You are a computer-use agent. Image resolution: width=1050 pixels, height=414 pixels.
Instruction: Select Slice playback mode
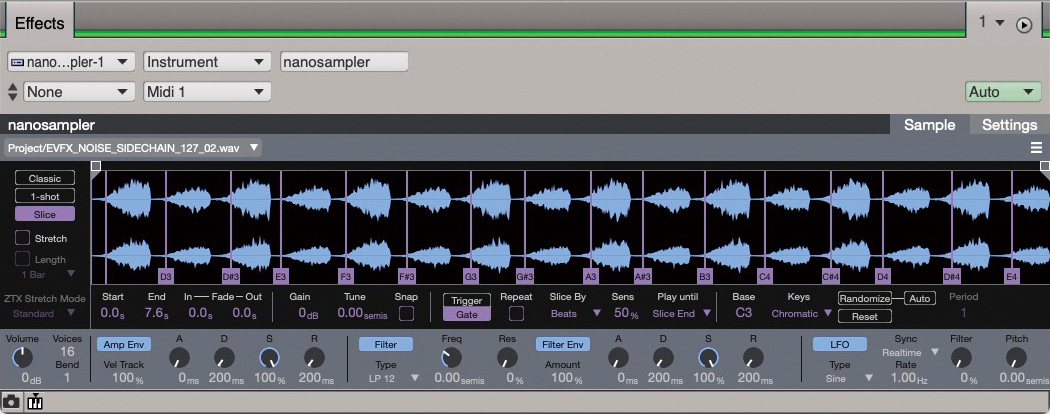(x=45, y=214)
